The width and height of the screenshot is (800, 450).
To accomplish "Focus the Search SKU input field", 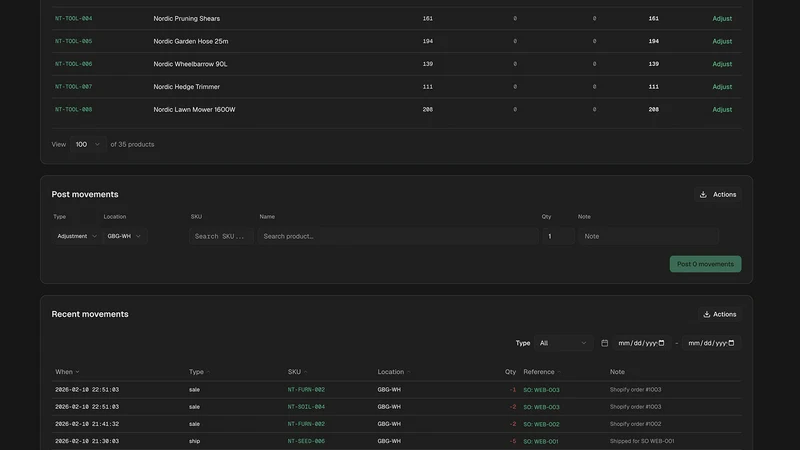I will 221,236.
